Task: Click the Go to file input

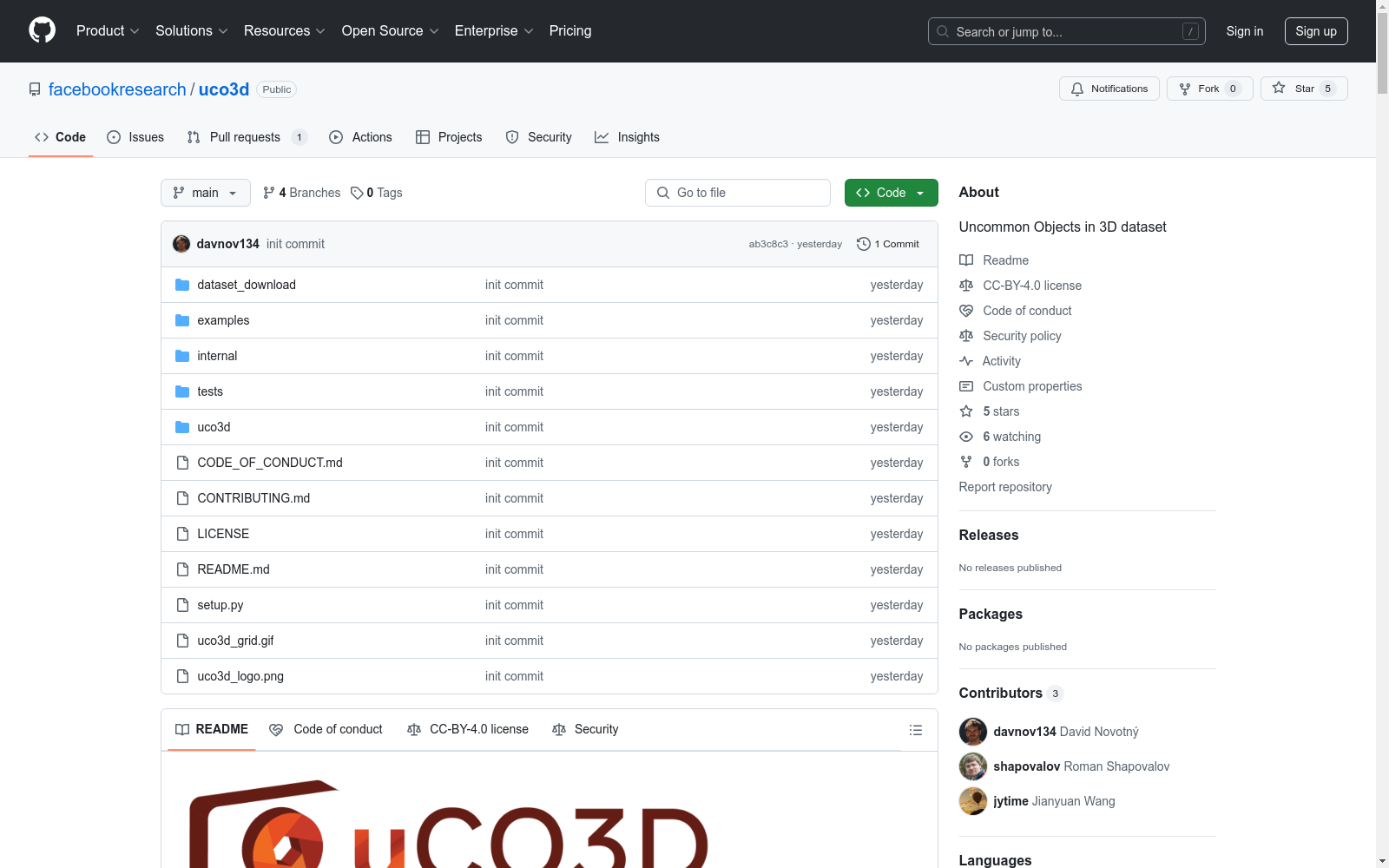Action: point(738,193)
